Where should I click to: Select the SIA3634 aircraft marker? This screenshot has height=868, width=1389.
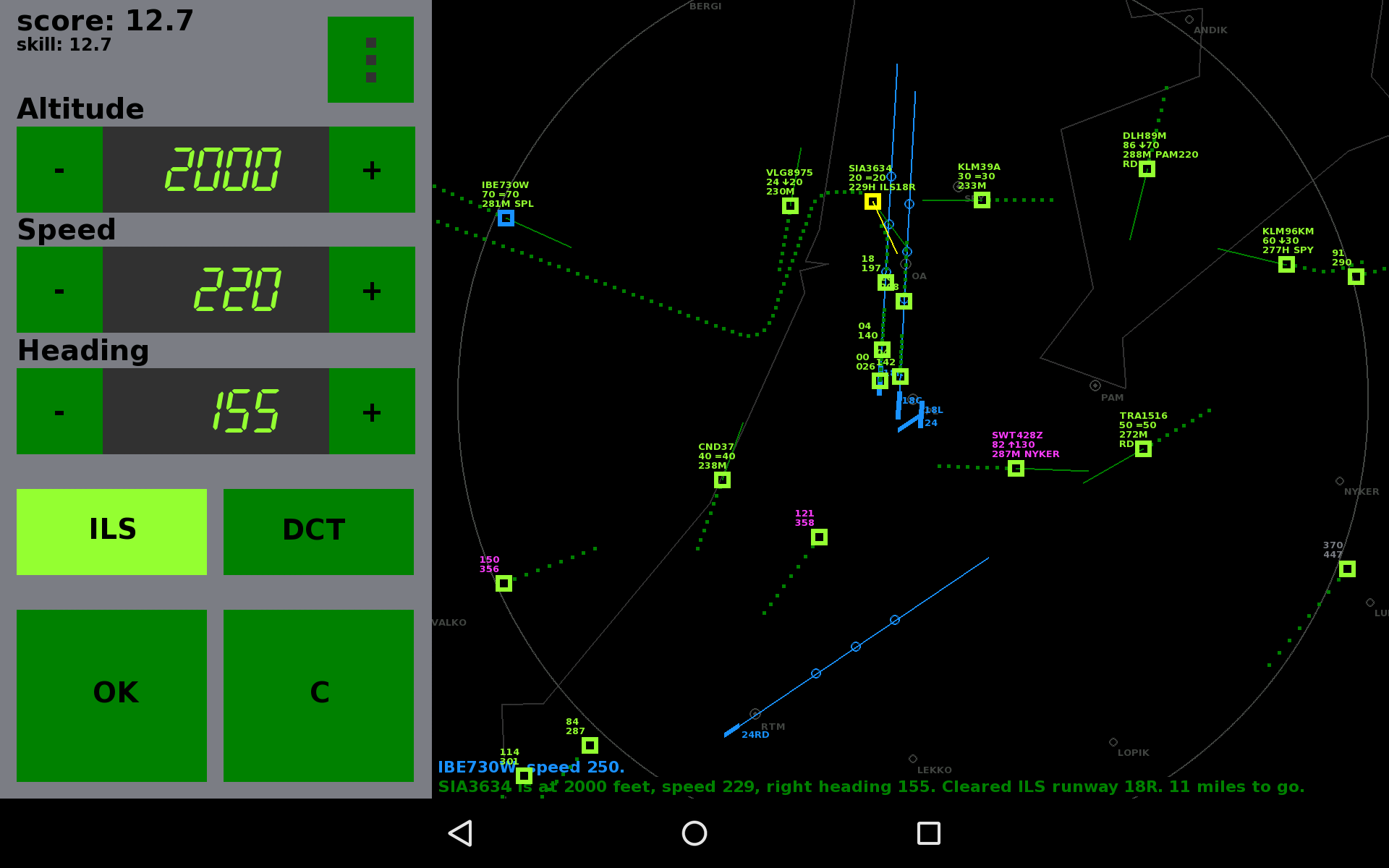[x=872, y=202]
